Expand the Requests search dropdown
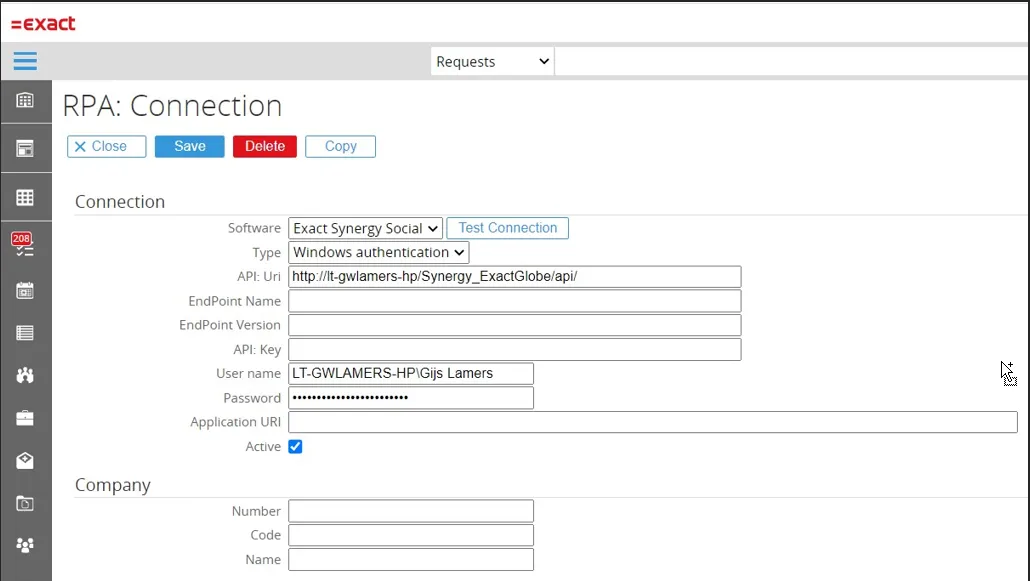The width and height of the screenshot is (1030, 581). click(x=493, y=62)
